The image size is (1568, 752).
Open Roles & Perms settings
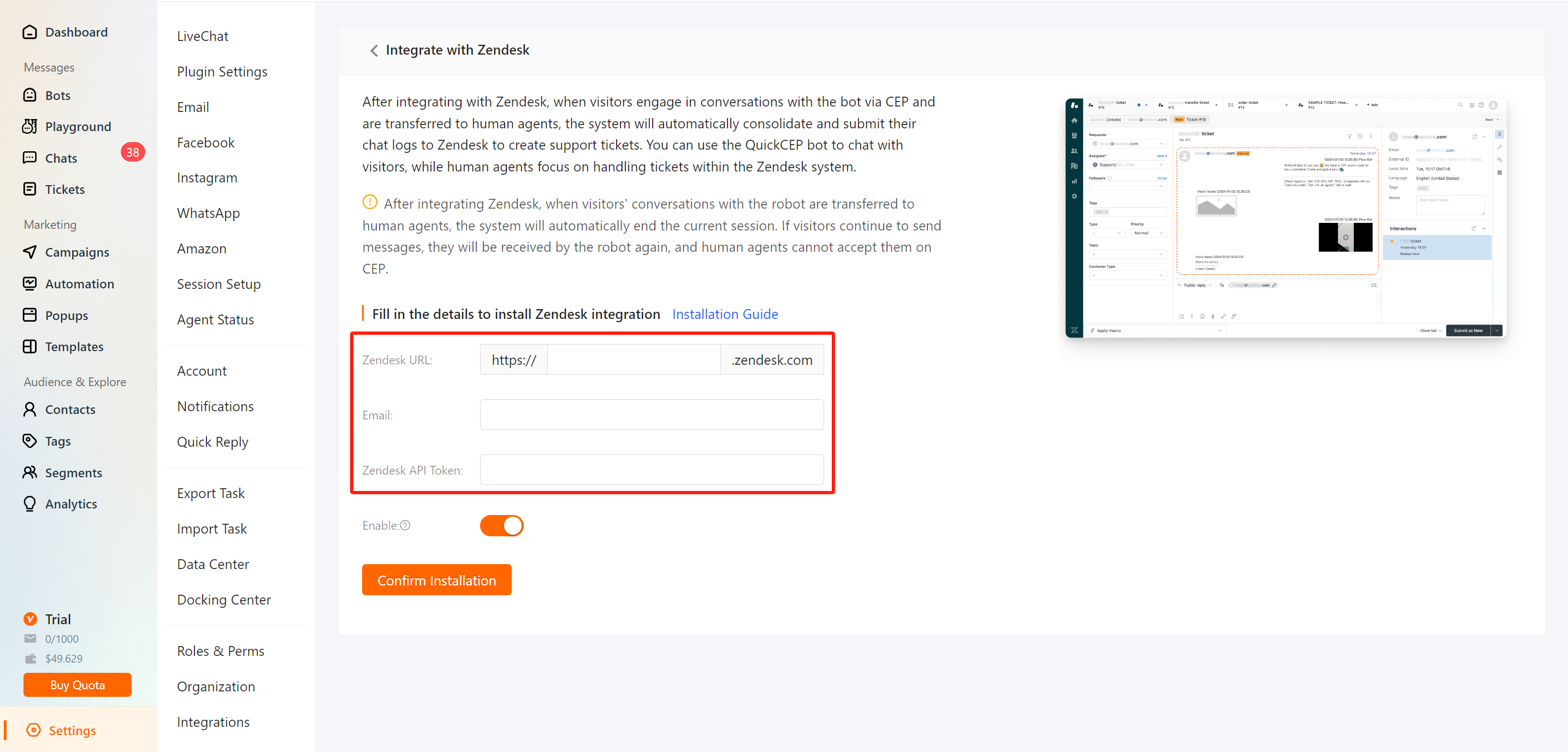220,651
